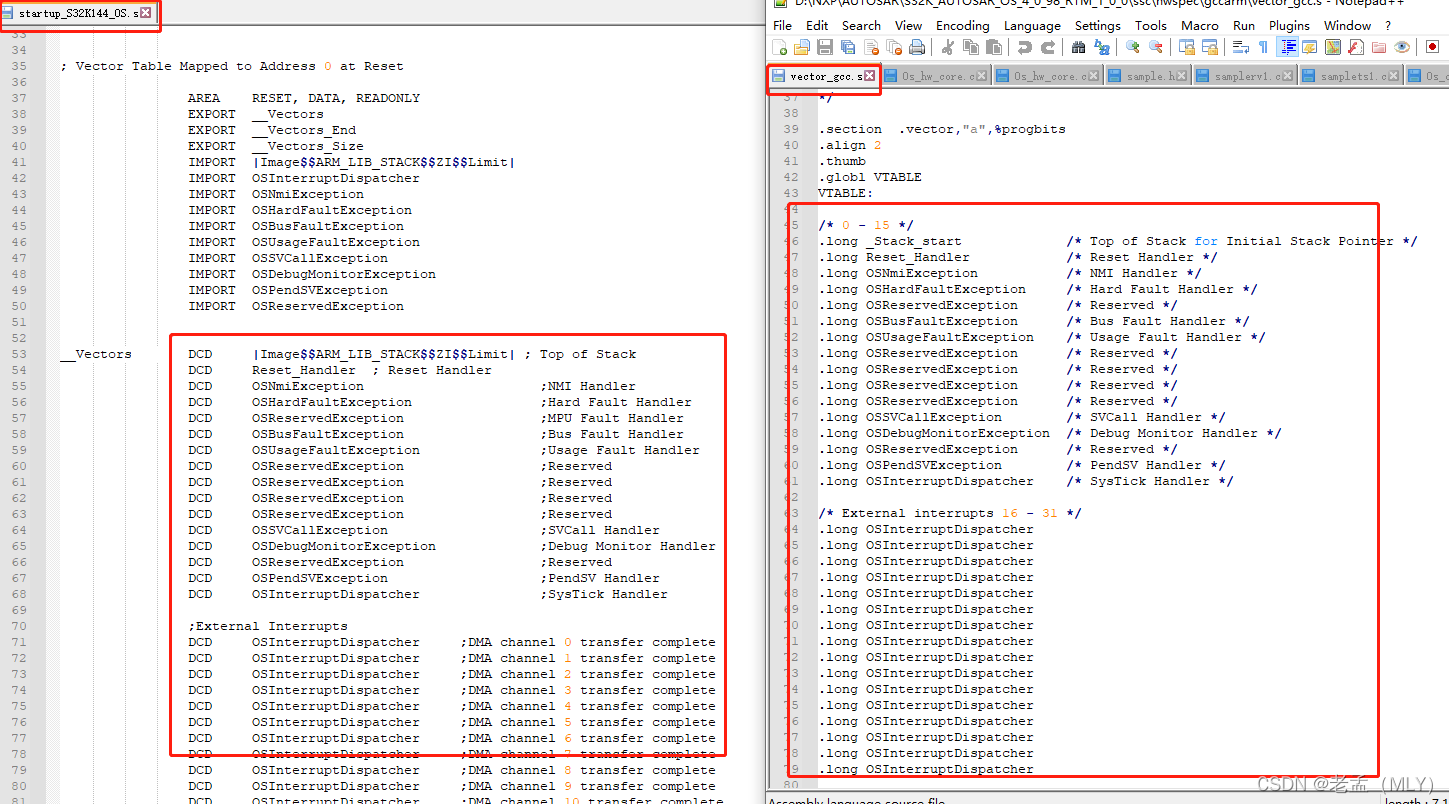1449x804 pixels.
Task: Open the Settings menu
Action: (x=1097, y=25)
